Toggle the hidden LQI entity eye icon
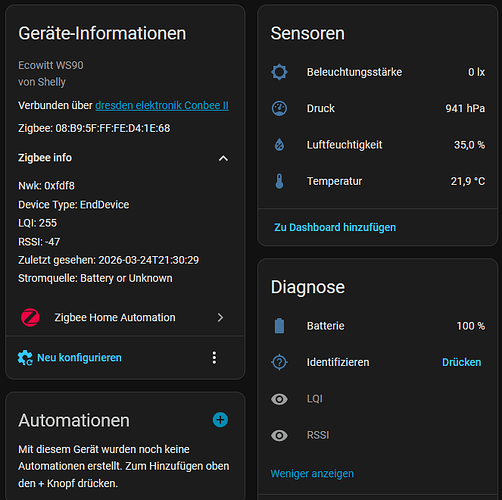 pyautogui.click(x=279, y=399)
